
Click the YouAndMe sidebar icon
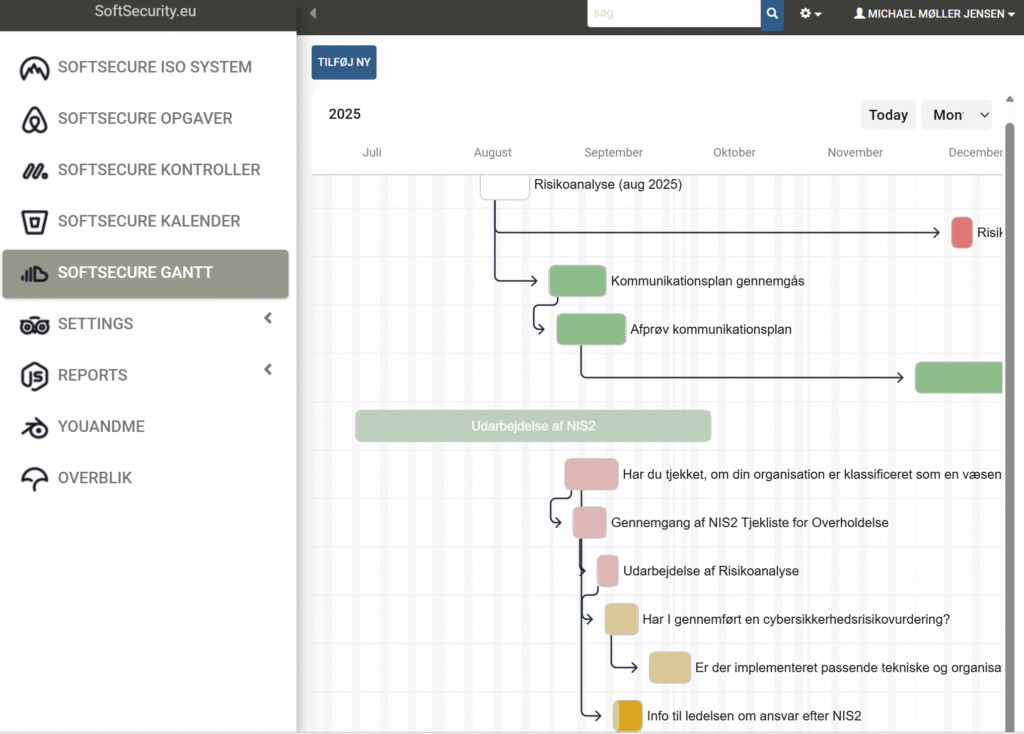35,427
